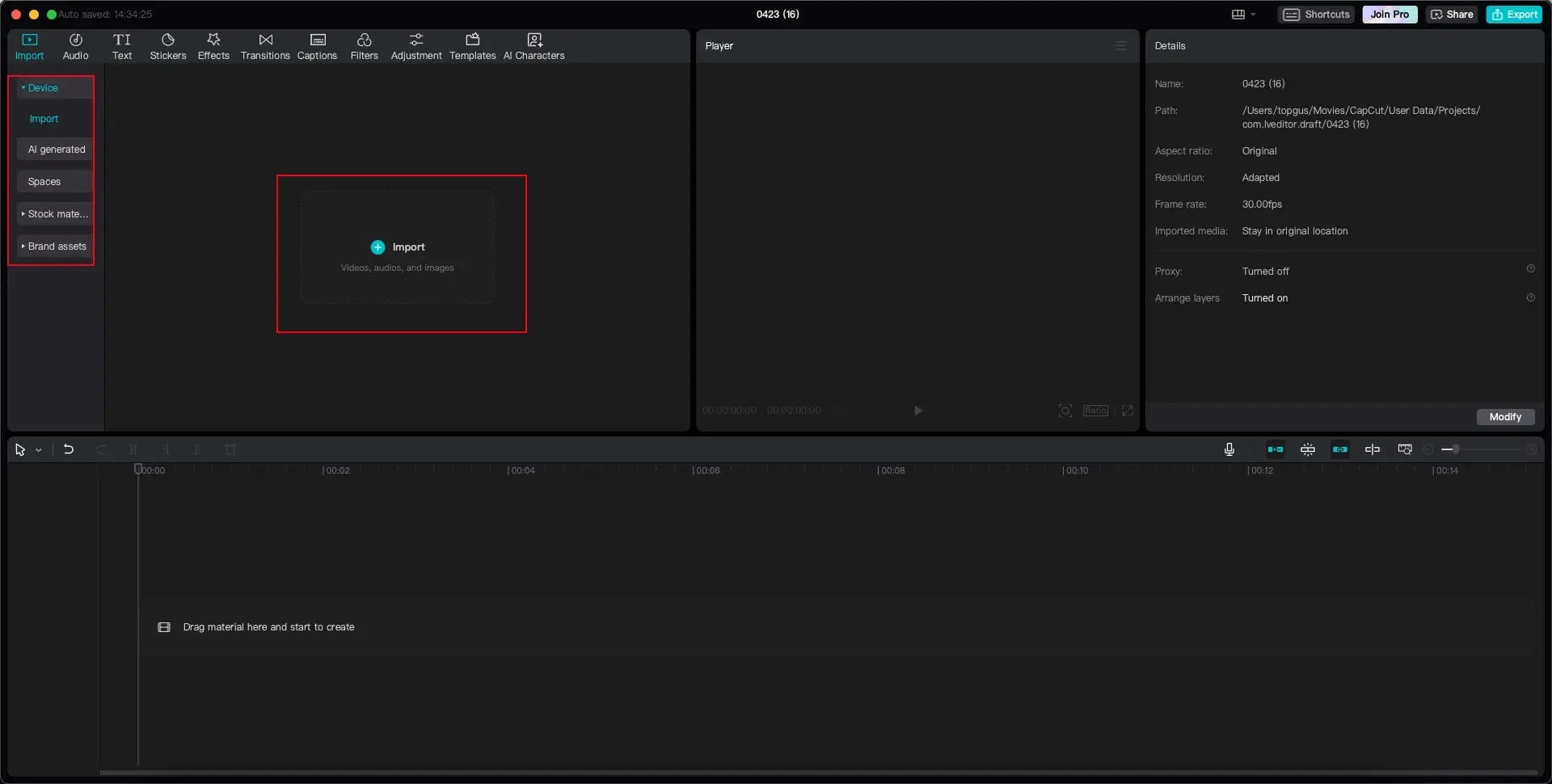Expand the Stock materials section
The width and height of the screenshot is (1552, 784).
coord(53,214)
